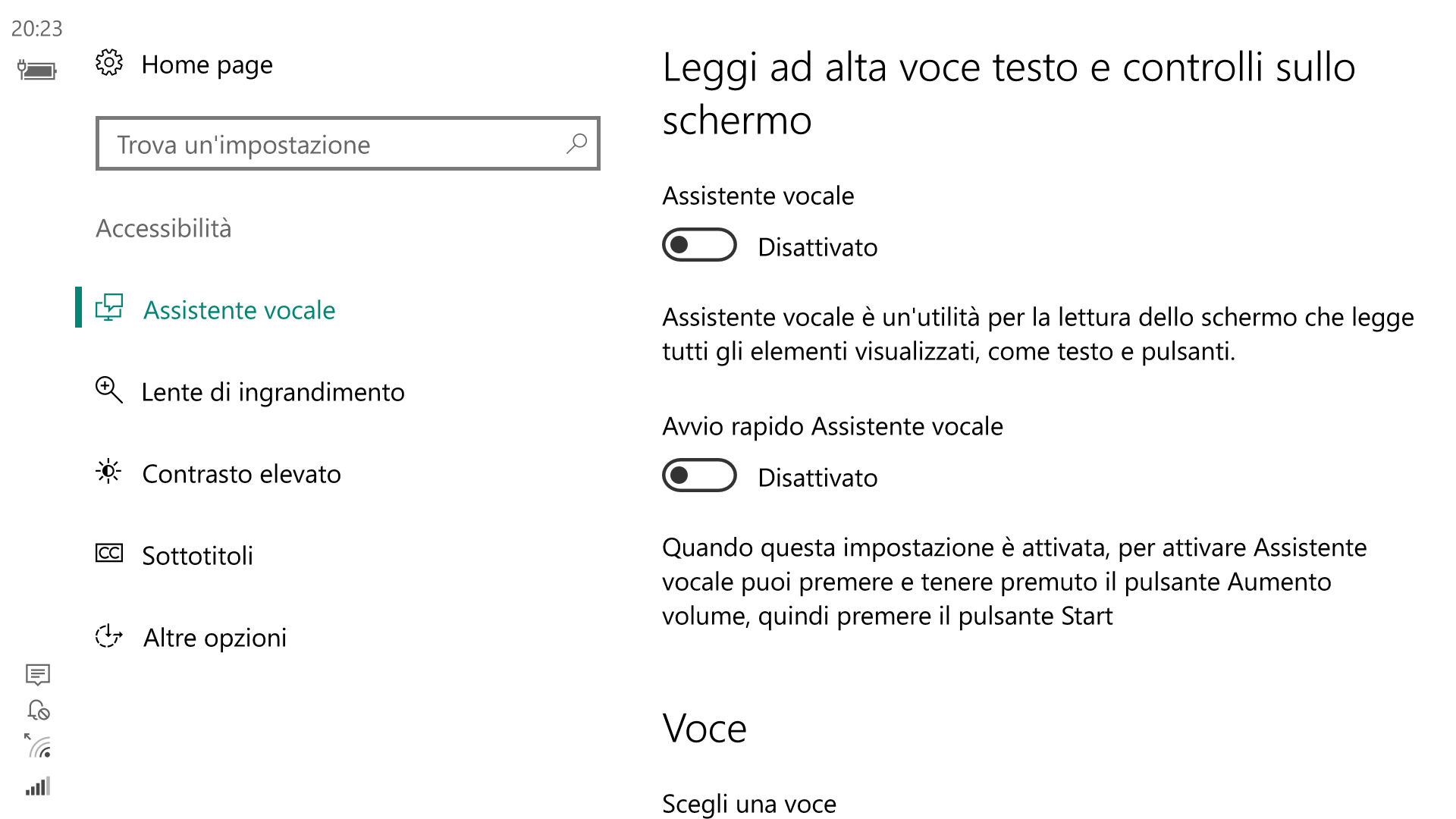The height and width of the screenshot is (819, 1456).
Task: Turn on Avvio rapido Assistente vocale toggle
Action: [x=699, y=475]
